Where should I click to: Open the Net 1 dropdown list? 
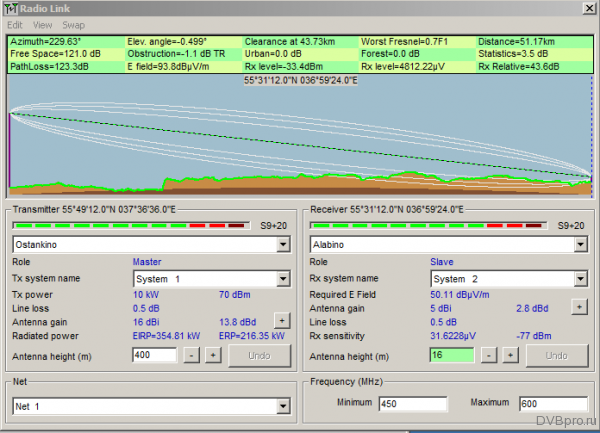click(282, 407)
